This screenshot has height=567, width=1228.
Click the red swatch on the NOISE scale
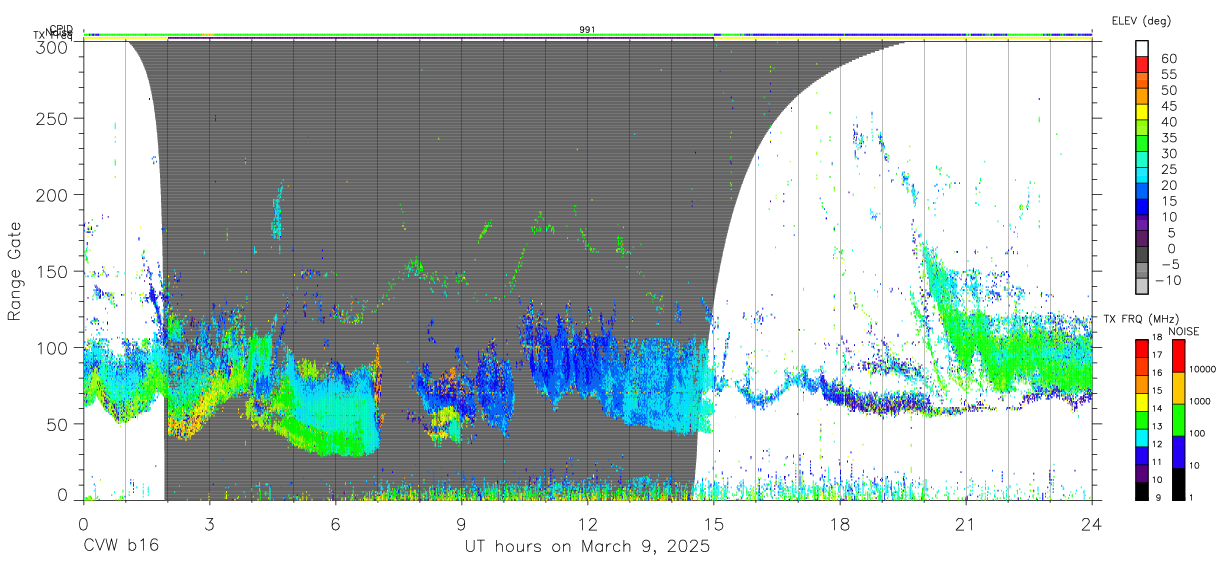pos(1177,356)
